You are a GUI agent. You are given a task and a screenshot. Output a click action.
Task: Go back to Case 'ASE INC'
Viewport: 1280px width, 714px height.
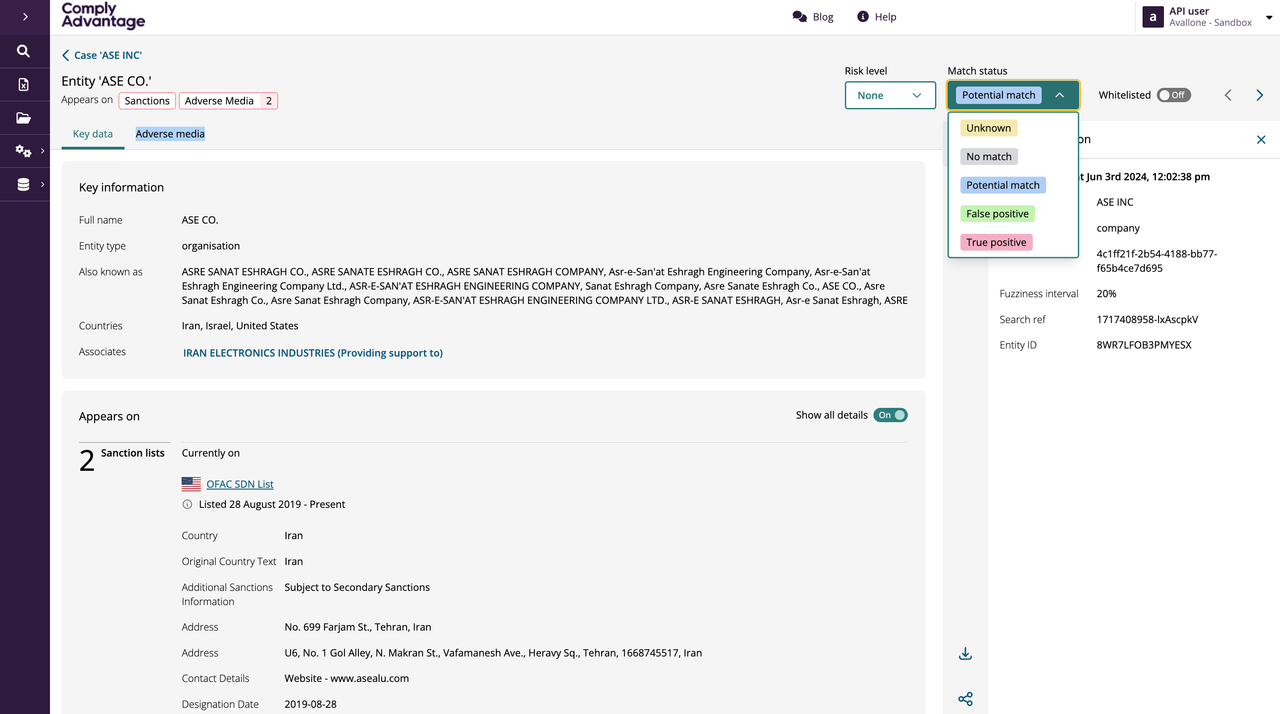click(102, 56)
